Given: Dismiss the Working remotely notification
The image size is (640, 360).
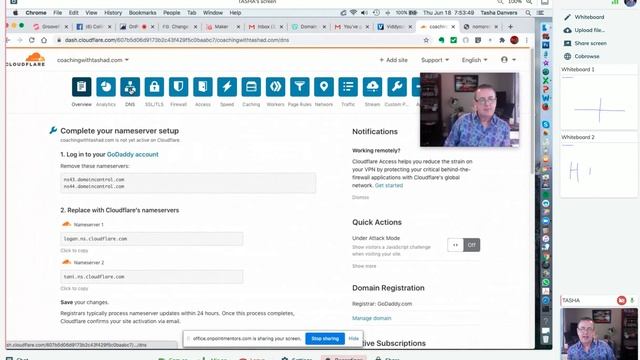Looking at the screenshot, I should [x=360, y=197].
